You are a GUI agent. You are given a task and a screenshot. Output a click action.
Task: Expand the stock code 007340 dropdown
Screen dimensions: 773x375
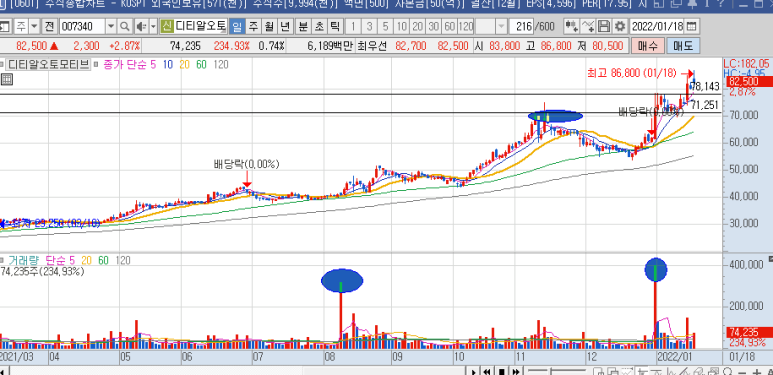point(111,26)
